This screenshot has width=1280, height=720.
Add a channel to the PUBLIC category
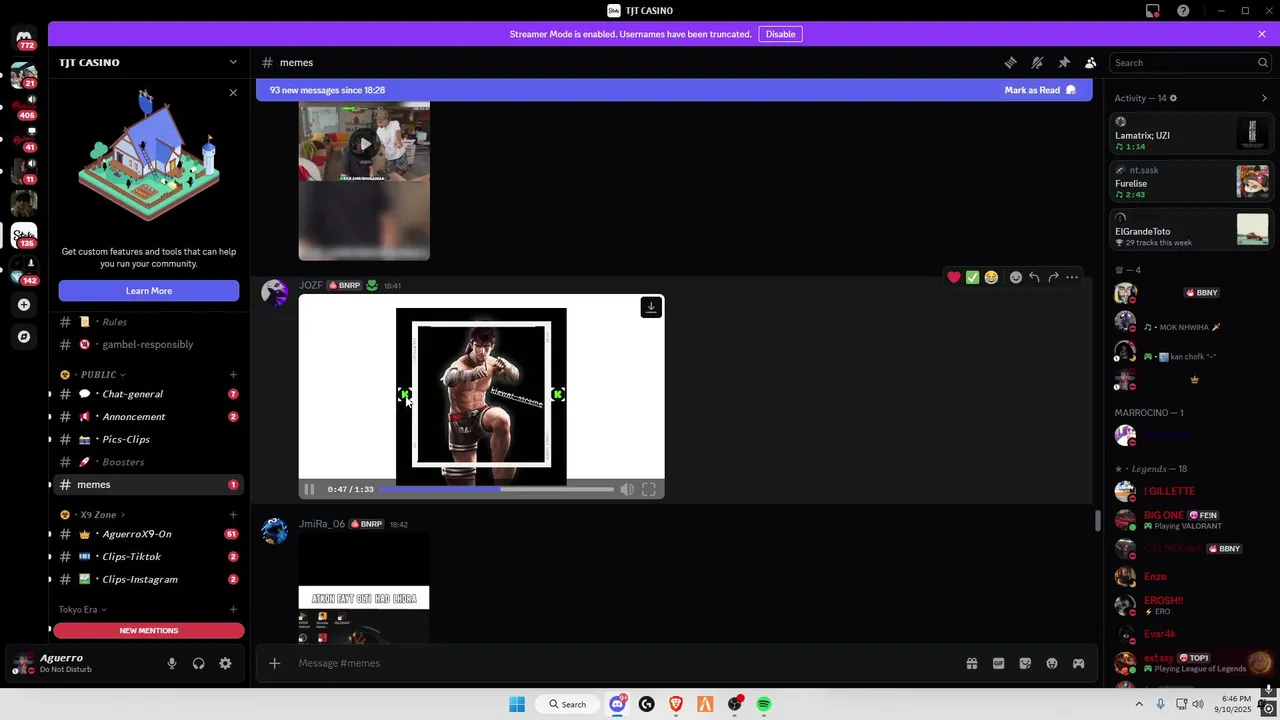point(233,375)
